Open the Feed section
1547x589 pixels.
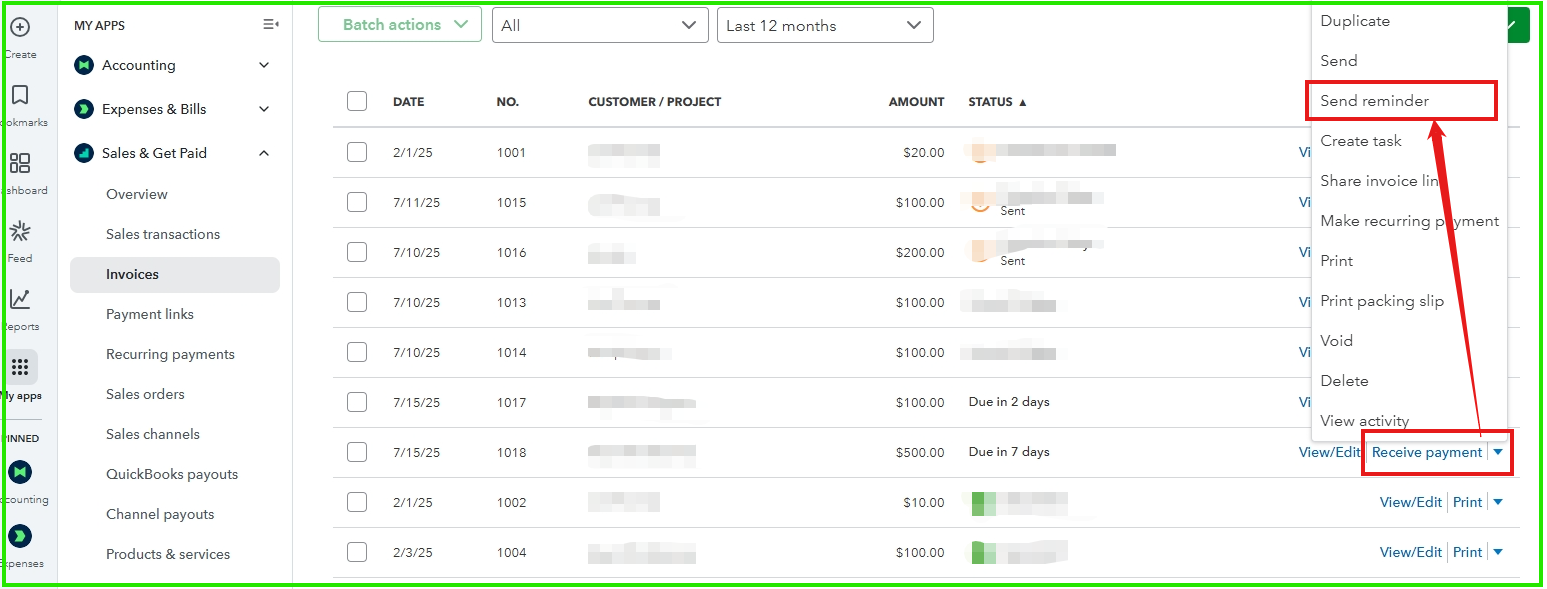[x=21, y=233]
